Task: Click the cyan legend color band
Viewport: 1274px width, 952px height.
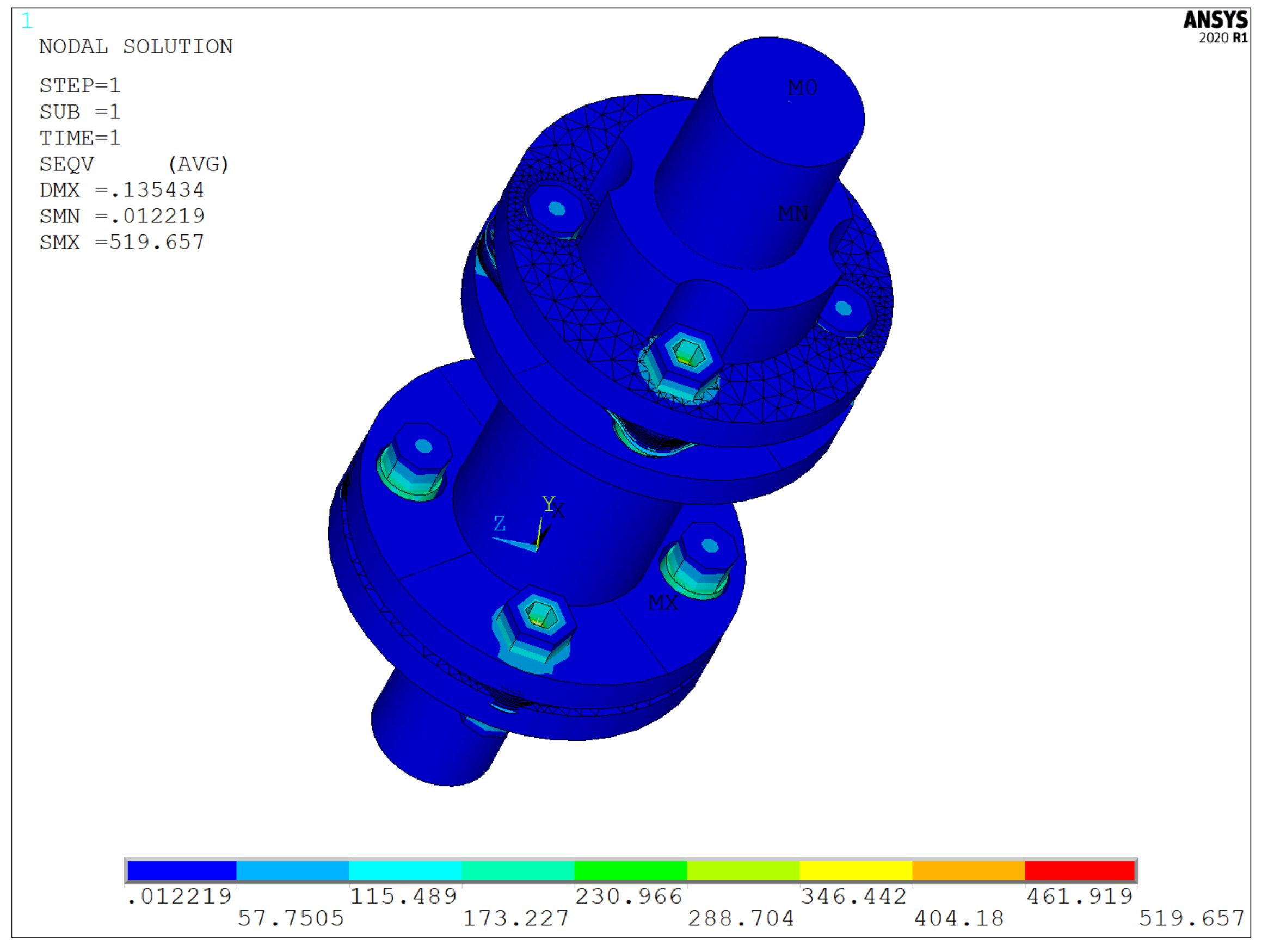Action: tap(405, 870)
